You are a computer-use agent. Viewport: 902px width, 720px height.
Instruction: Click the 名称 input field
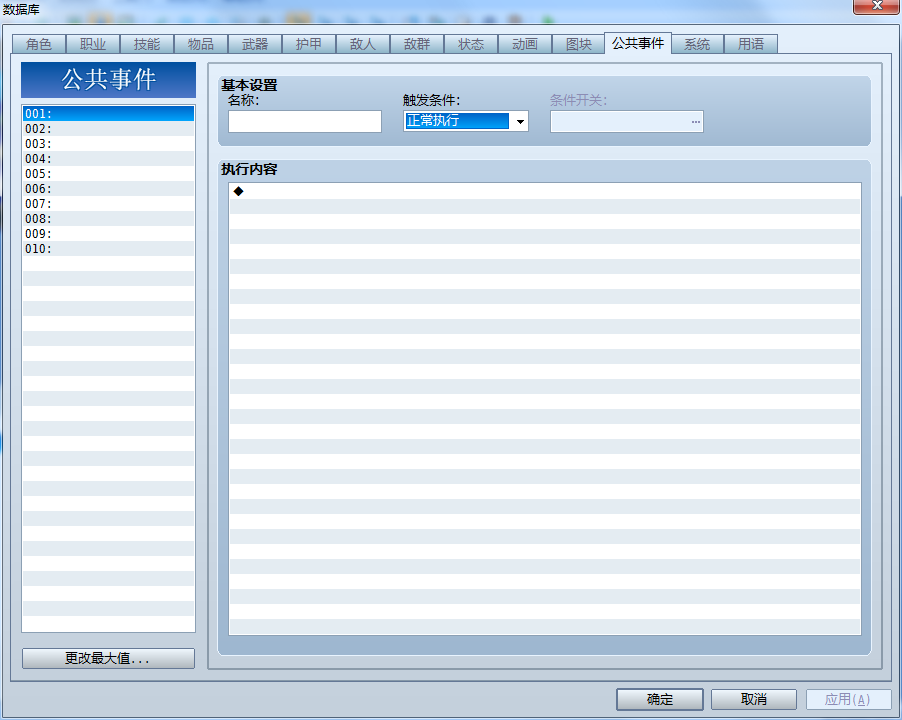pos(305,121)
